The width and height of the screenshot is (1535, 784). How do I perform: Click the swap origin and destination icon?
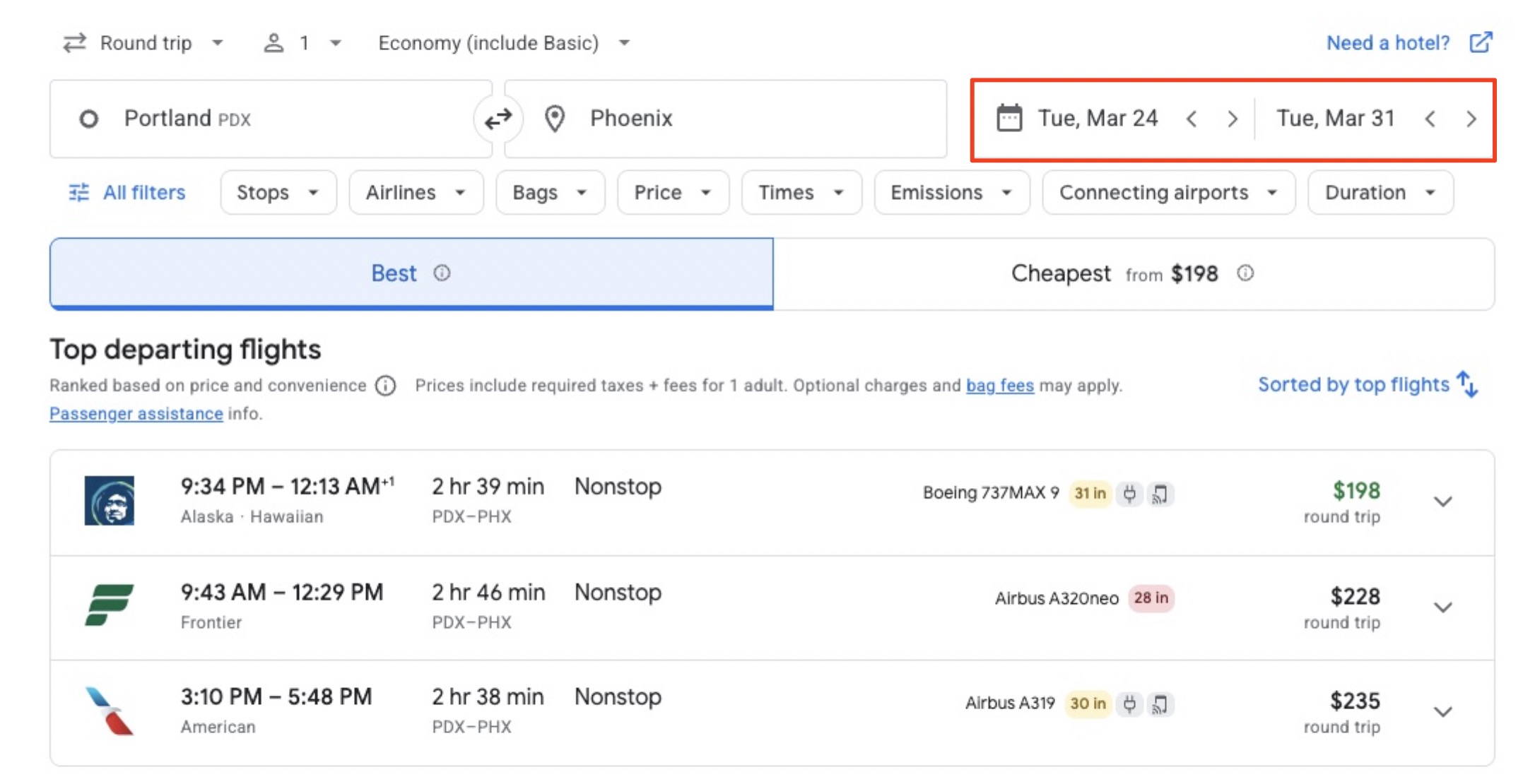pyautogui.click(x=499, y=118)
